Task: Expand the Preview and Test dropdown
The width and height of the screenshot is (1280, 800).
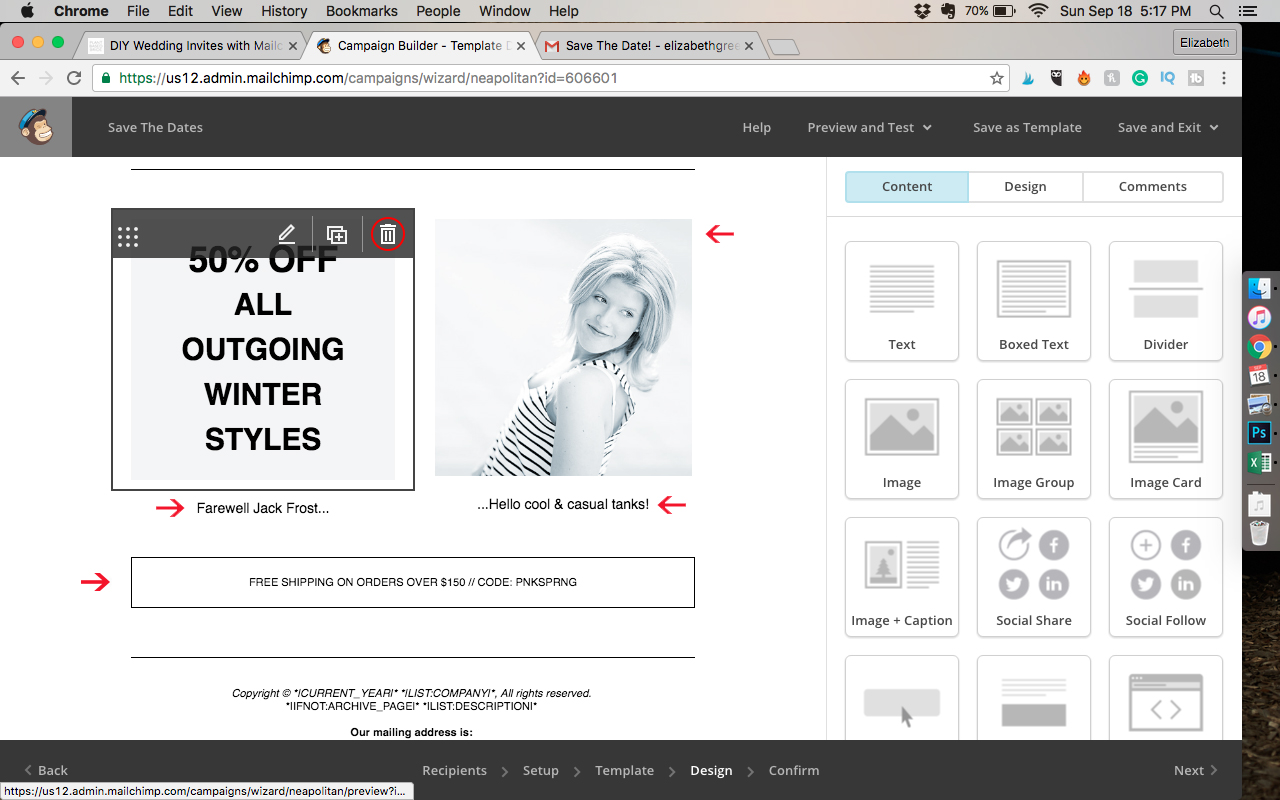Action: click(x=870, y=127)
